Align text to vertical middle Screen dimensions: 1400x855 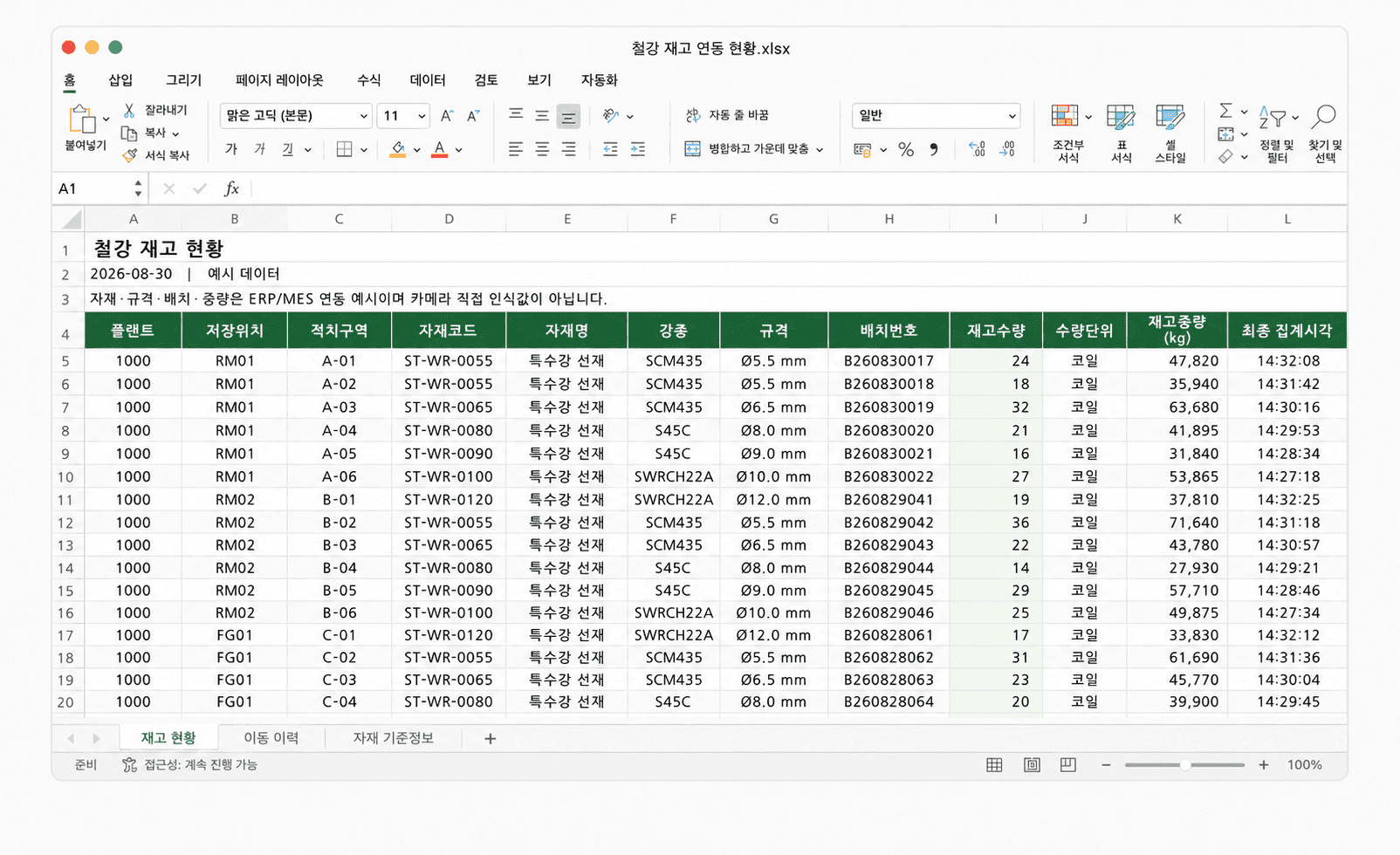pos(542,115)
